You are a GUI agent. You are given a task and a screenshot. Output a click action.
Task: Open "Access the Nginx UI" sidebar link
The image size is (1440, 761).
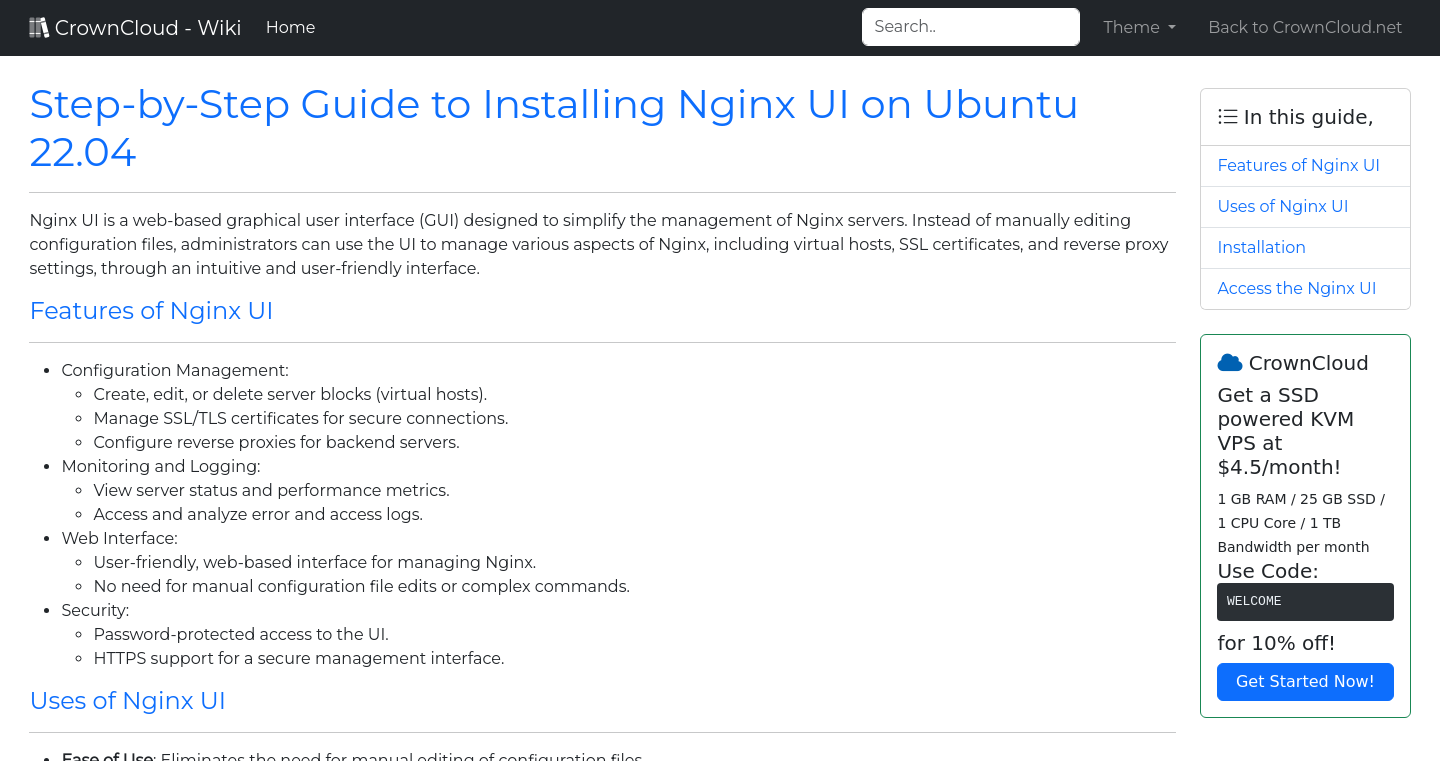click(x=1296, y=288)
